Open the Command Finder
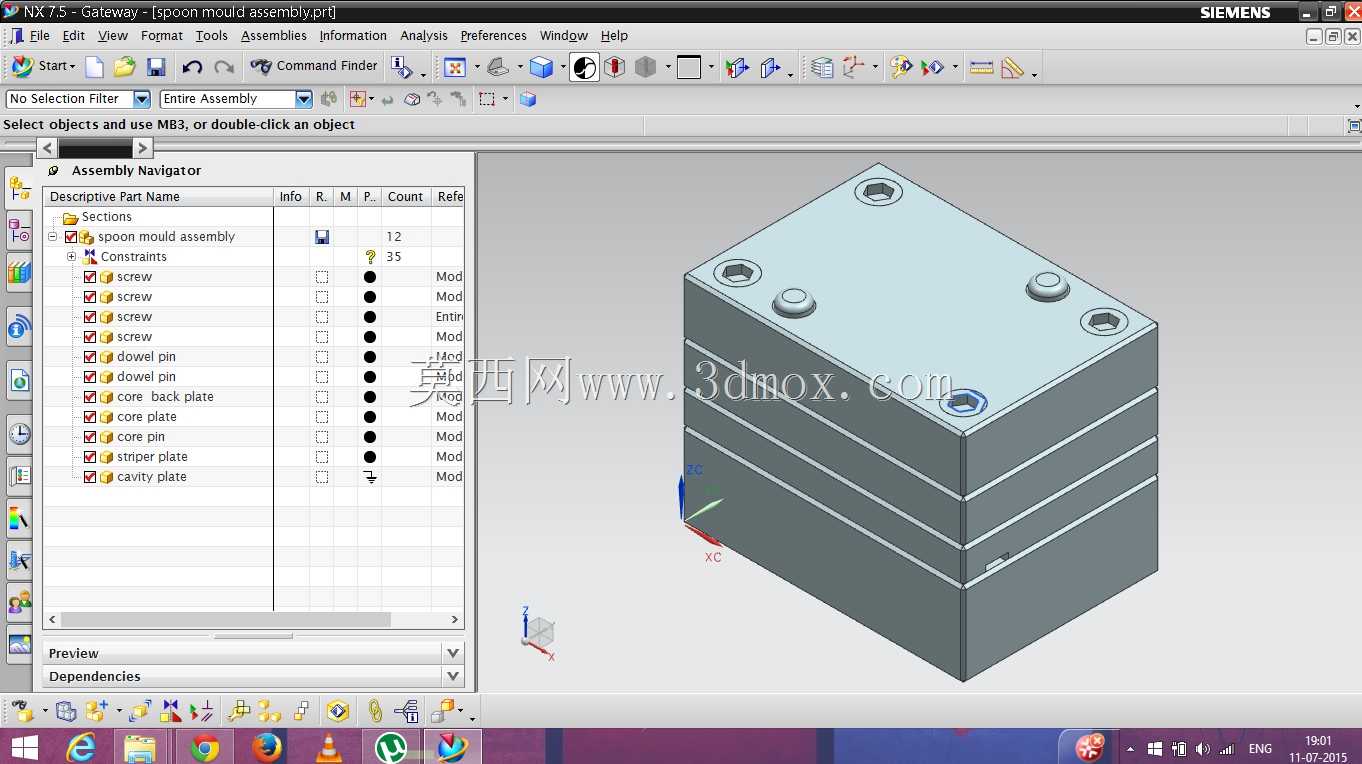Viewport: 1362px width, 764px height. coord(314,66)
